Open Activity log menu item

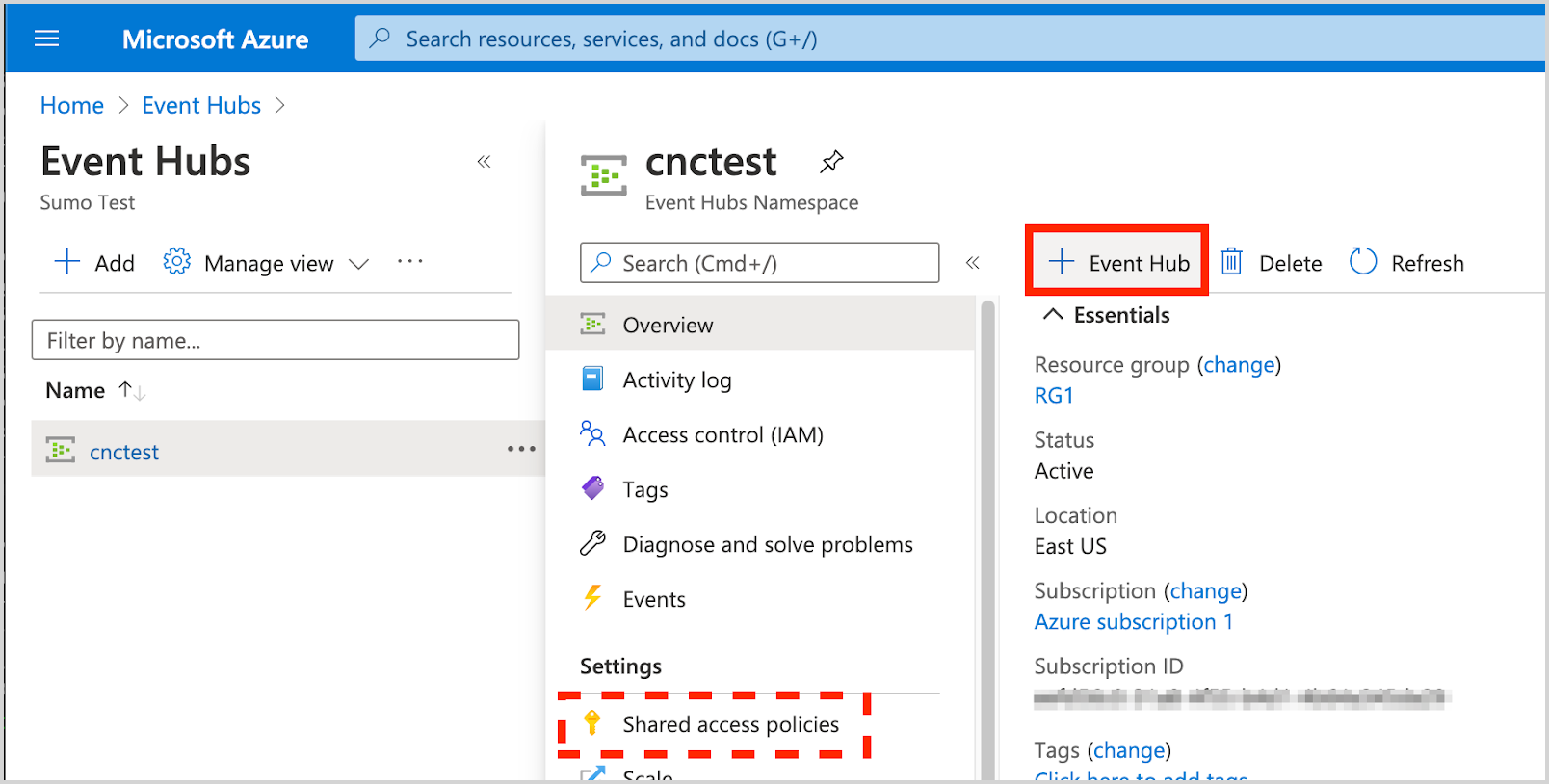pyautogui.click(x=676, y=380)
